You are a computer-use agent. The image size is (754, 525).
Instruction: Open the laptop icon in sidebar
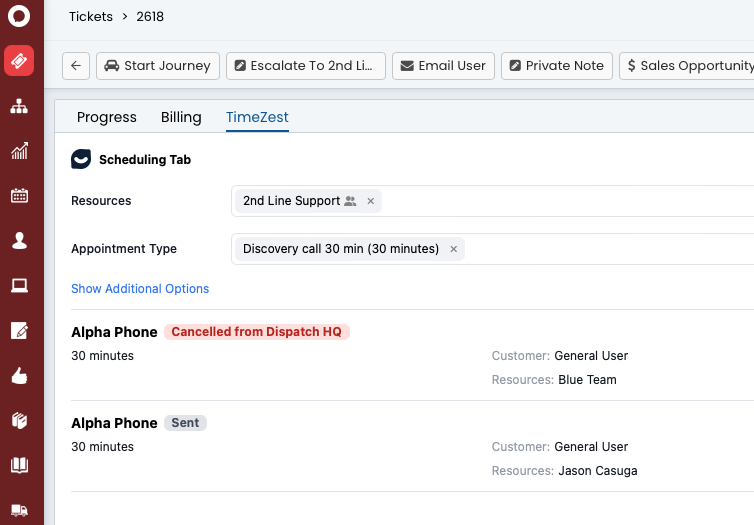coord(19,286)
